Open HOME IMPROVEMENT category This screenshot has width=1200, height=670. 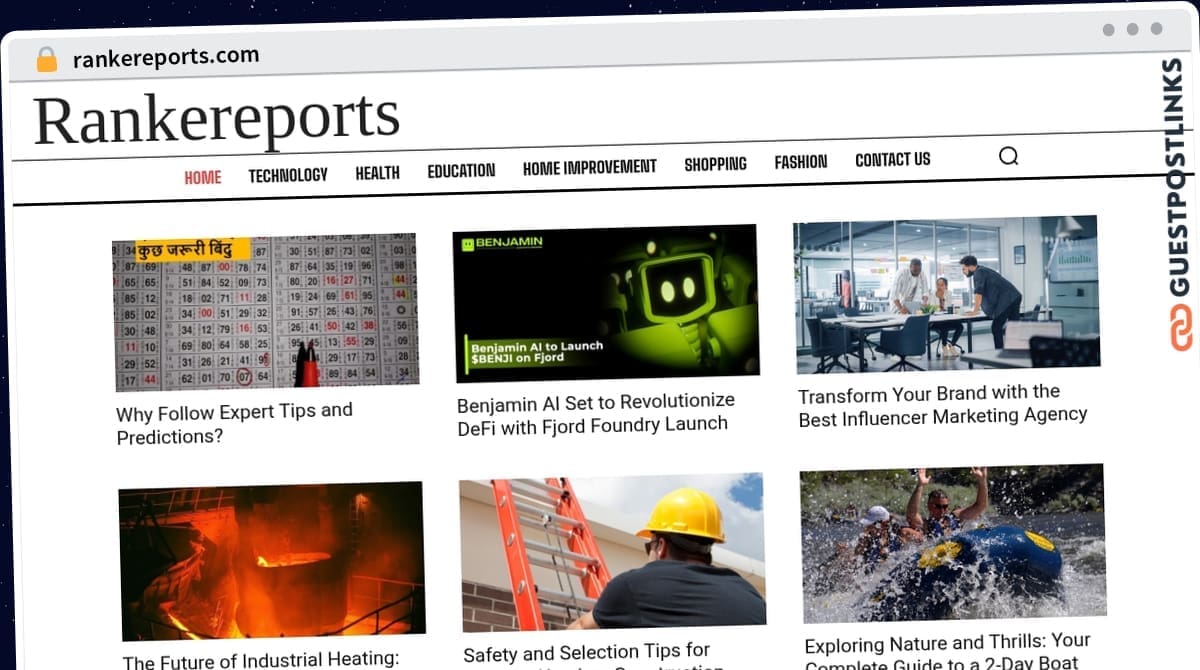(590, 167)
